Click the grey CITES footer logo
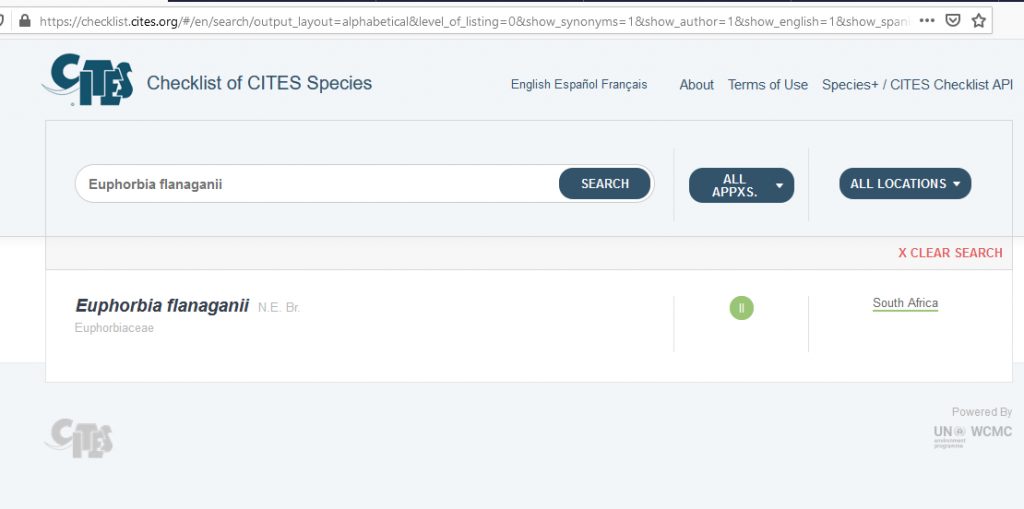The width and height of the screenshot is (1024, 509). pos(79,438)
